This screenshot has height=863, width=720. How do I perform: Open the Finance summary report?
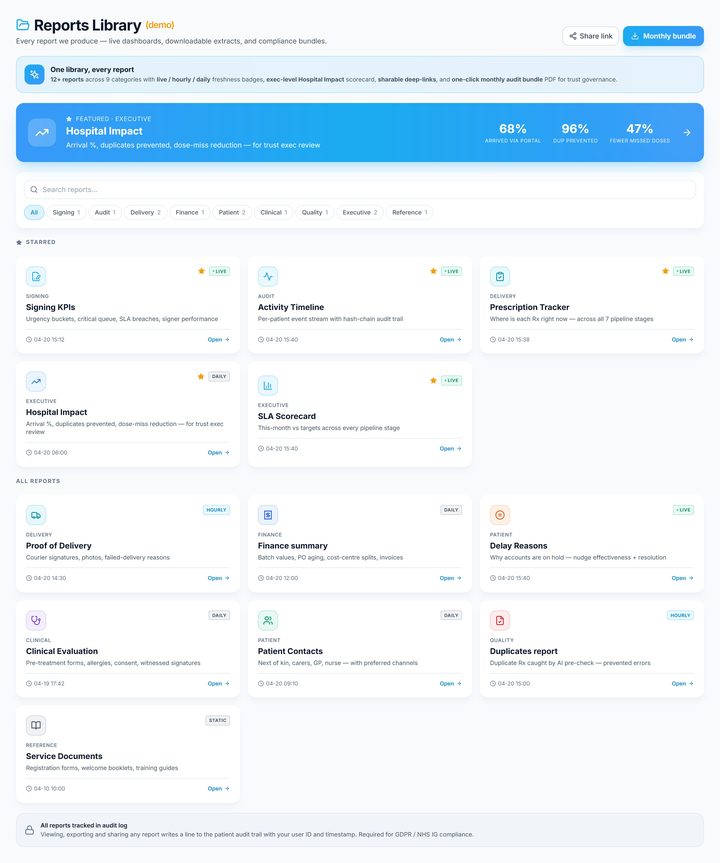pyautogui.click(x=450, y=578)
